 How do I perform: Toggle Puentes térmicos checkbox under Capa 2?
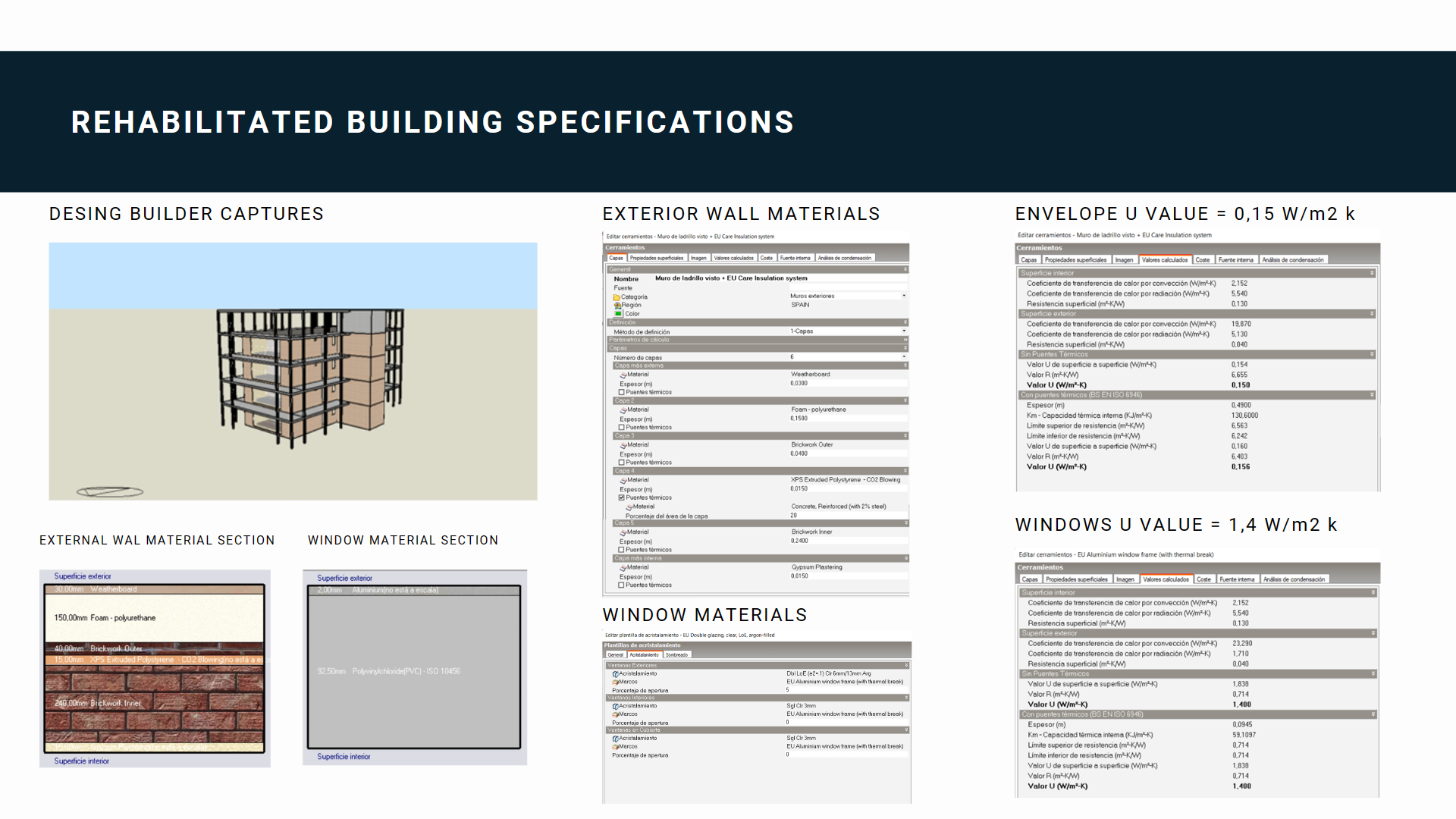[622, 428]
